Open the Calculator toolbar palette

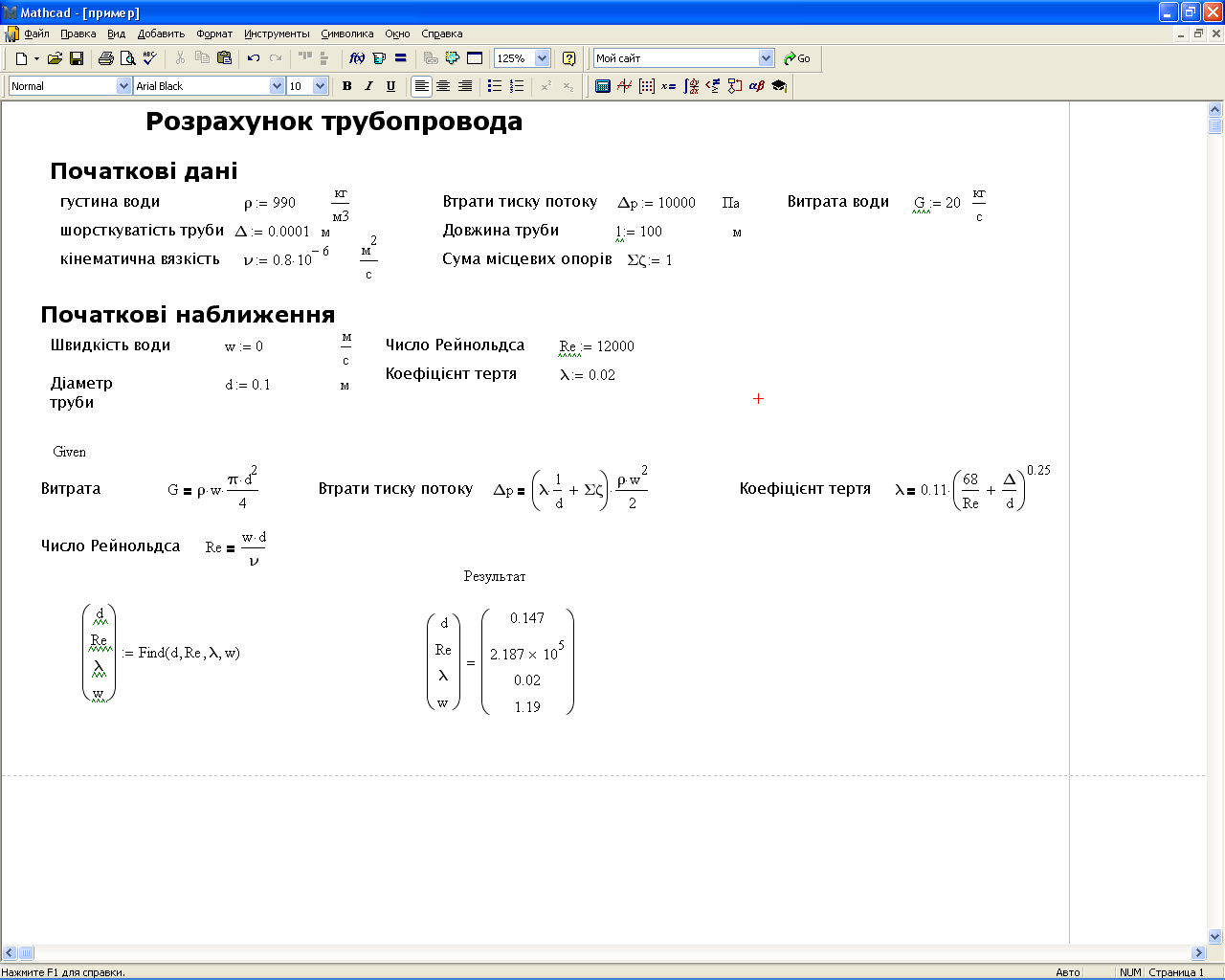603,86
